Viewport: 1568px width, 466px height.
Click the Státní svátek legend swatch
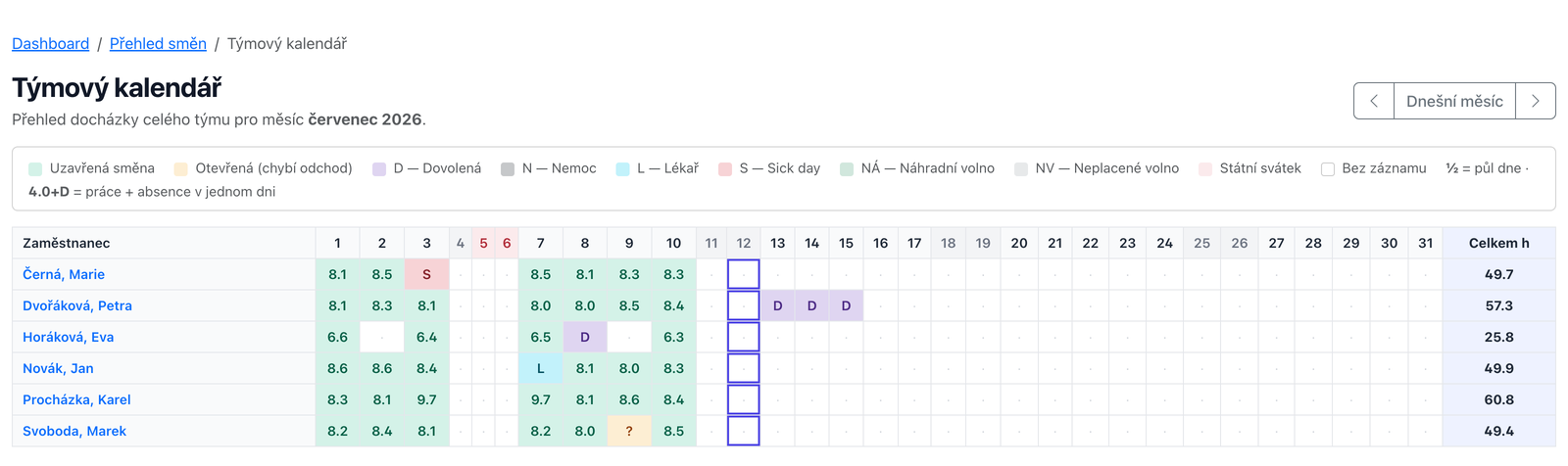(x=1205, y=168)
